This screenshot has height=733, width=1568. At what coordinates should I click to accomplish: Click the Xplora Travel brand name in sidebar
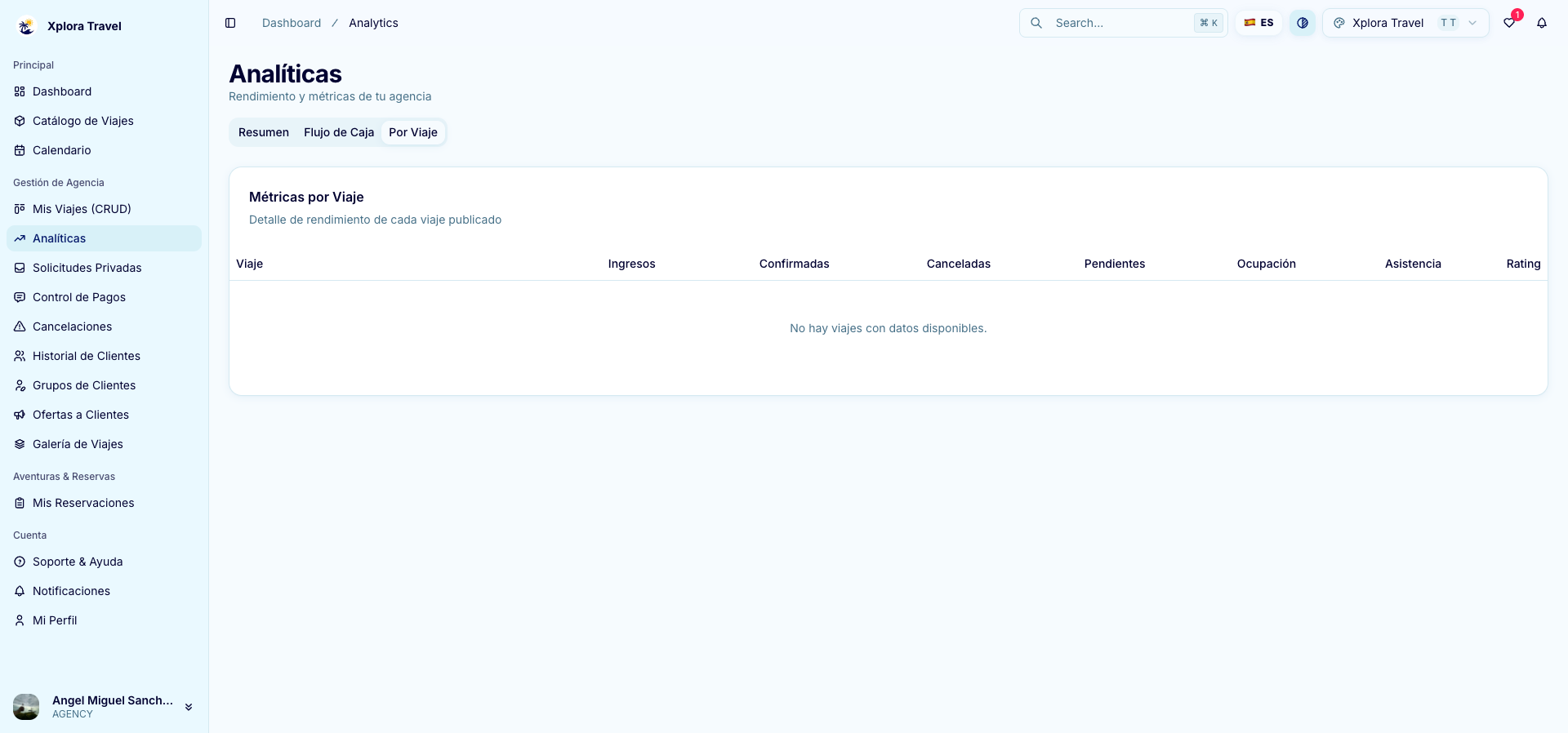[x=84, y=26]
